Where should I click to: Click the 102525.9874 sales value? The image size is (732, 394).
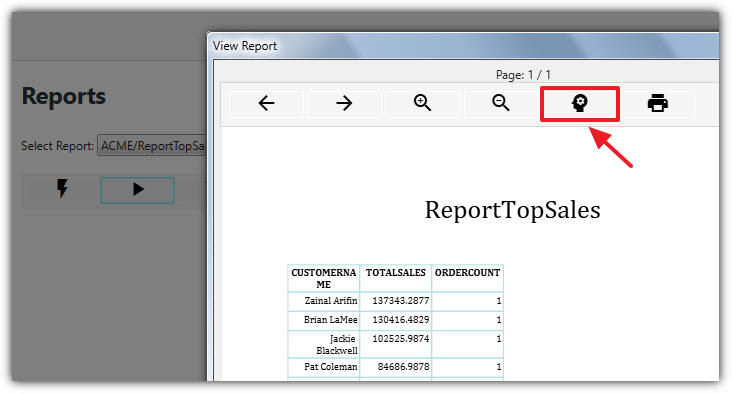(401, 339)
